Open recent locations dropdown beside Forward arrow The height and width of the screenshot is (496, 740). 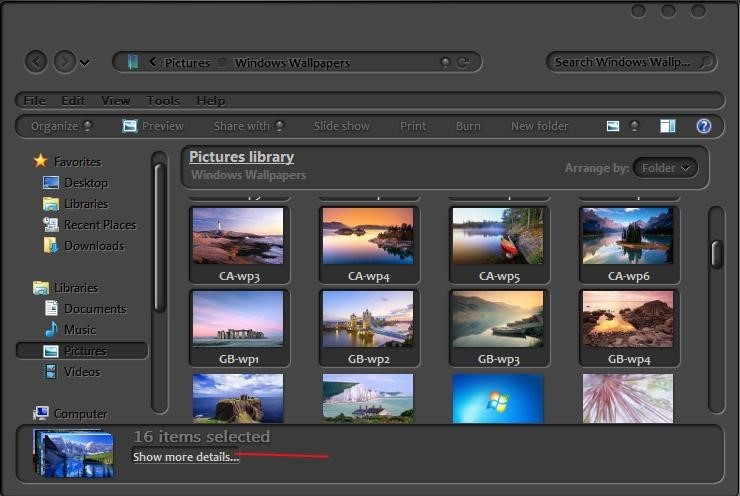click(x=85, y=63)
